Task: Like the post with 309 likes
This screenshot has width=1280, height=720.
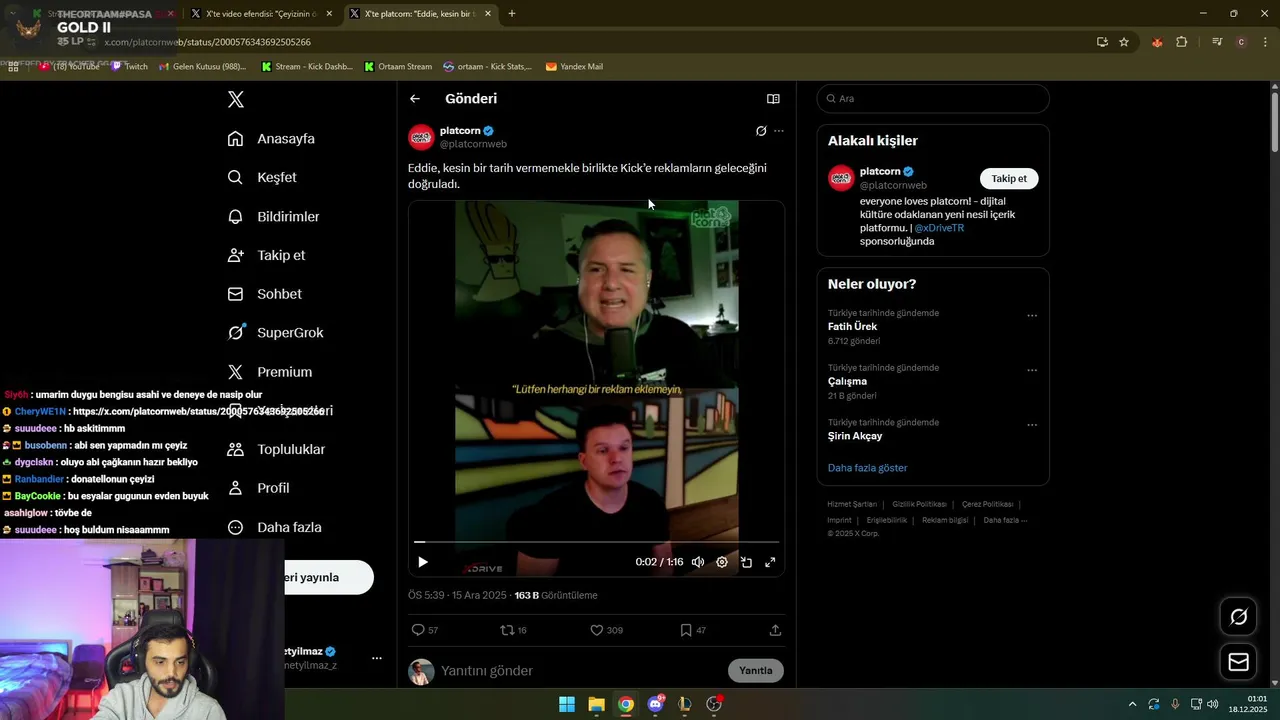Action: (x=606, y=630)
